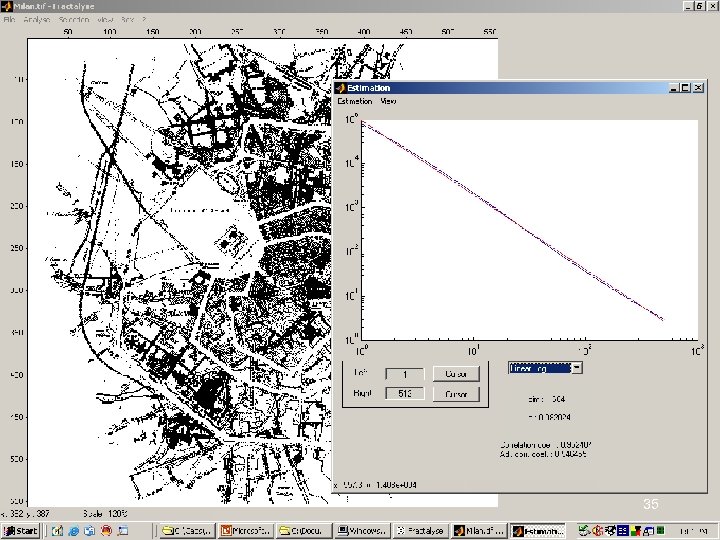Click the Right bound input field showing 513
The height and width of the screenshot is (540, 720).
405,395
